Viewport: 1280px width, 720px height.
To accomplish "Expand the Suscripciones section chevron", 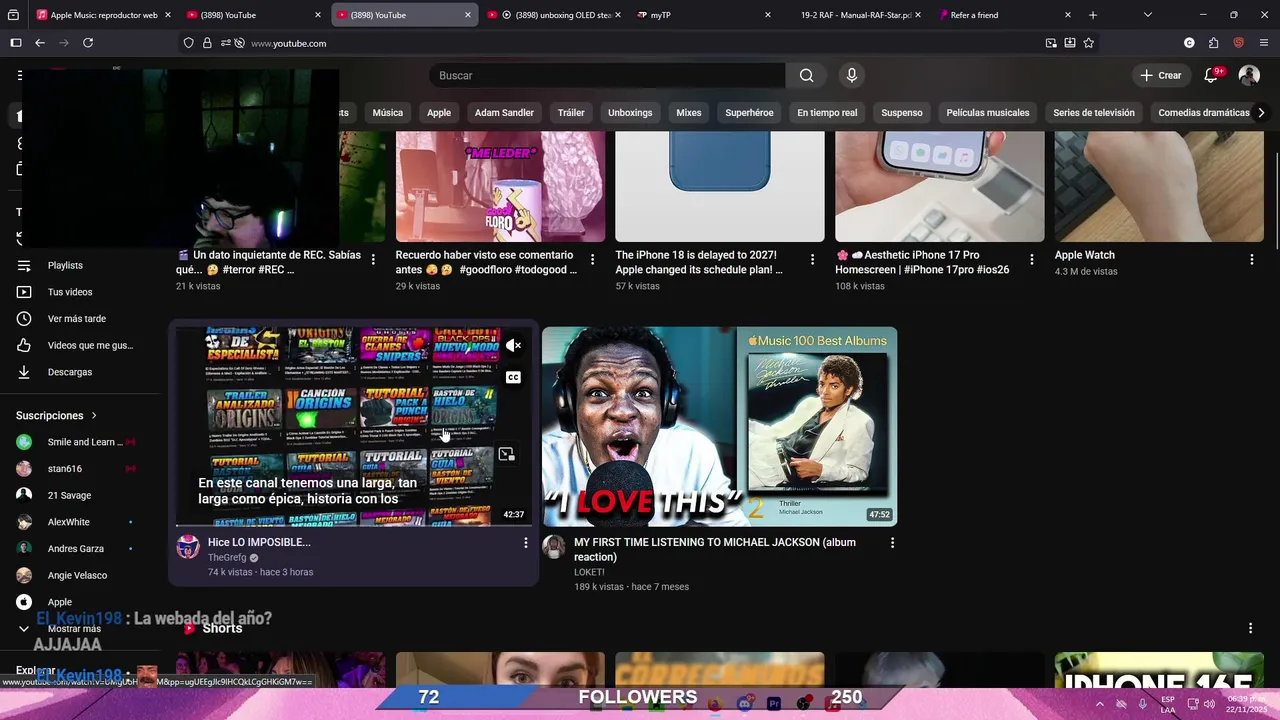I will pos(94,416).
